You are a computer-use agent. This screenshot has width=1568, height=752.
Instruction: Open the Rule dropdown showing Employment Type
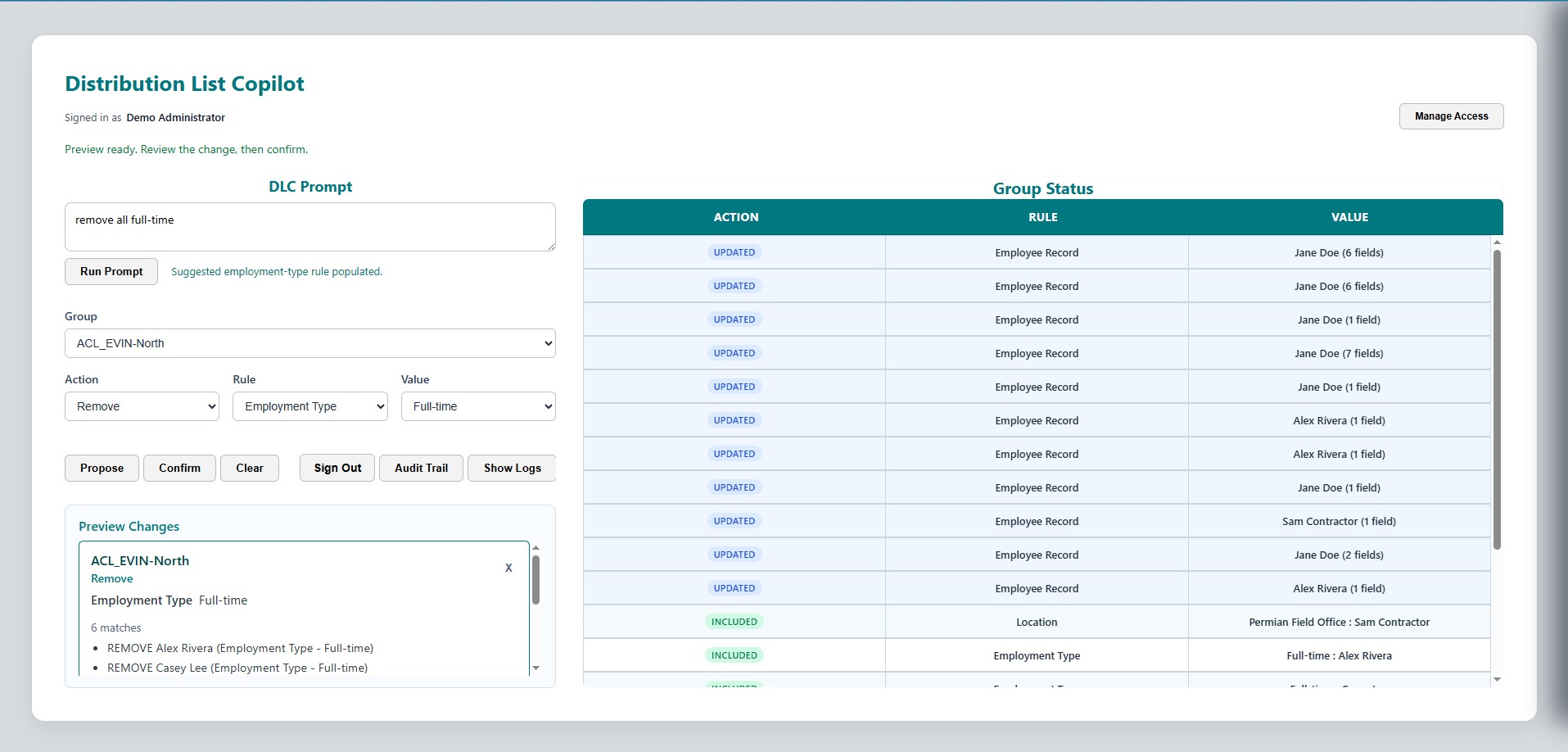[x=310, y=405]
